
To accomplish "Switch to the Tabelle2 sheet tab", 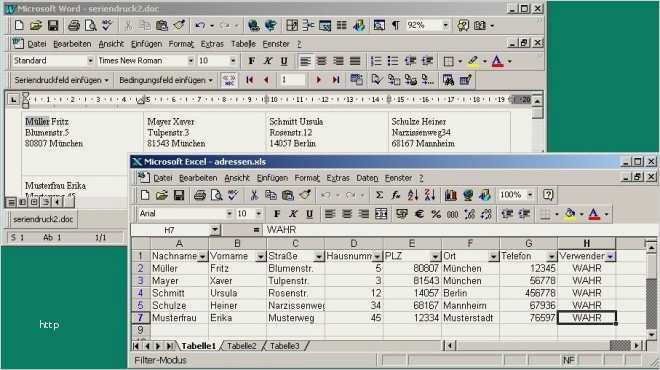I will [242, 346].
